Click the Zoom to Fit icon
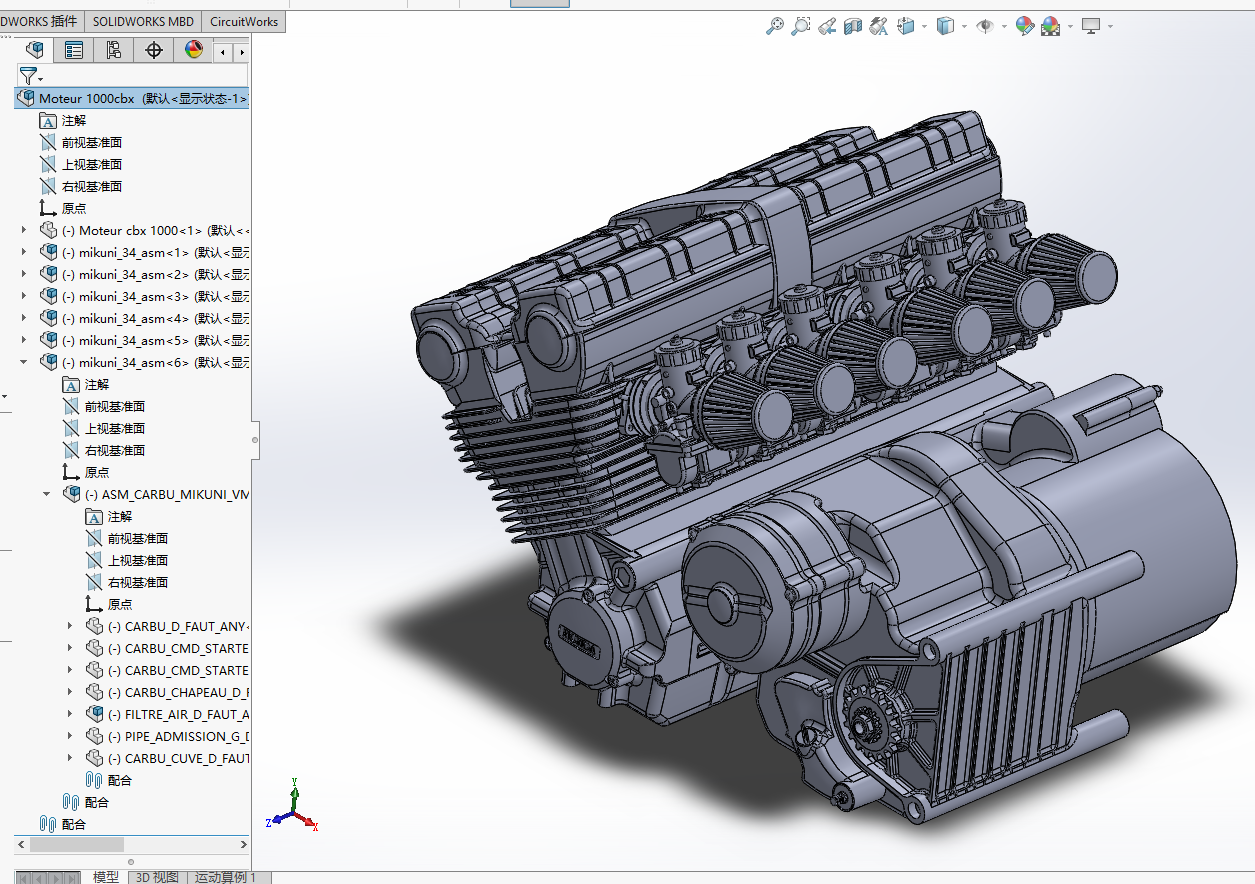This screenshot has height=884, width=1255. [775, 27]
